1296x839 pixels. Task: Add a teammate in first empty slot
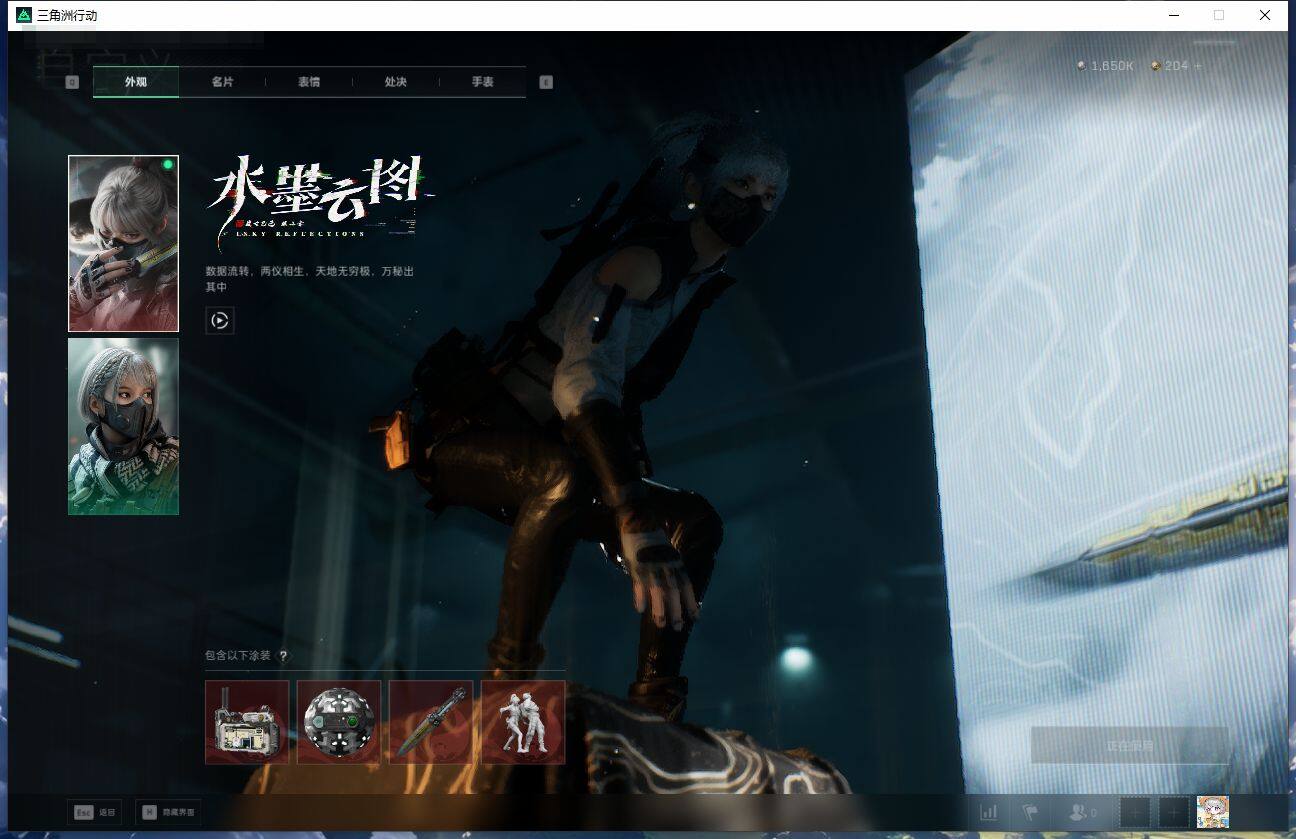click(x=1135, y=813)
